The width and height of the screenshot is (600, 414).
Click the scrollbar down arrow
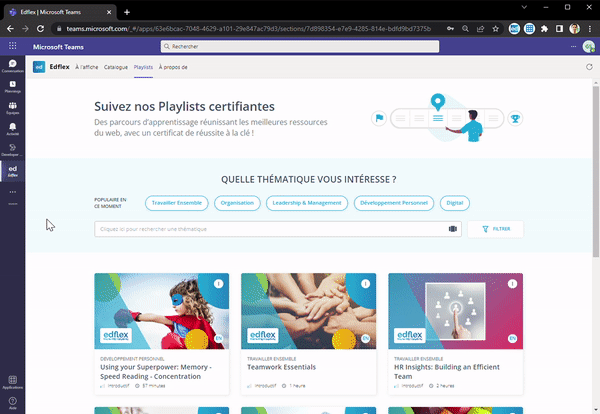(x=596, y=410)
